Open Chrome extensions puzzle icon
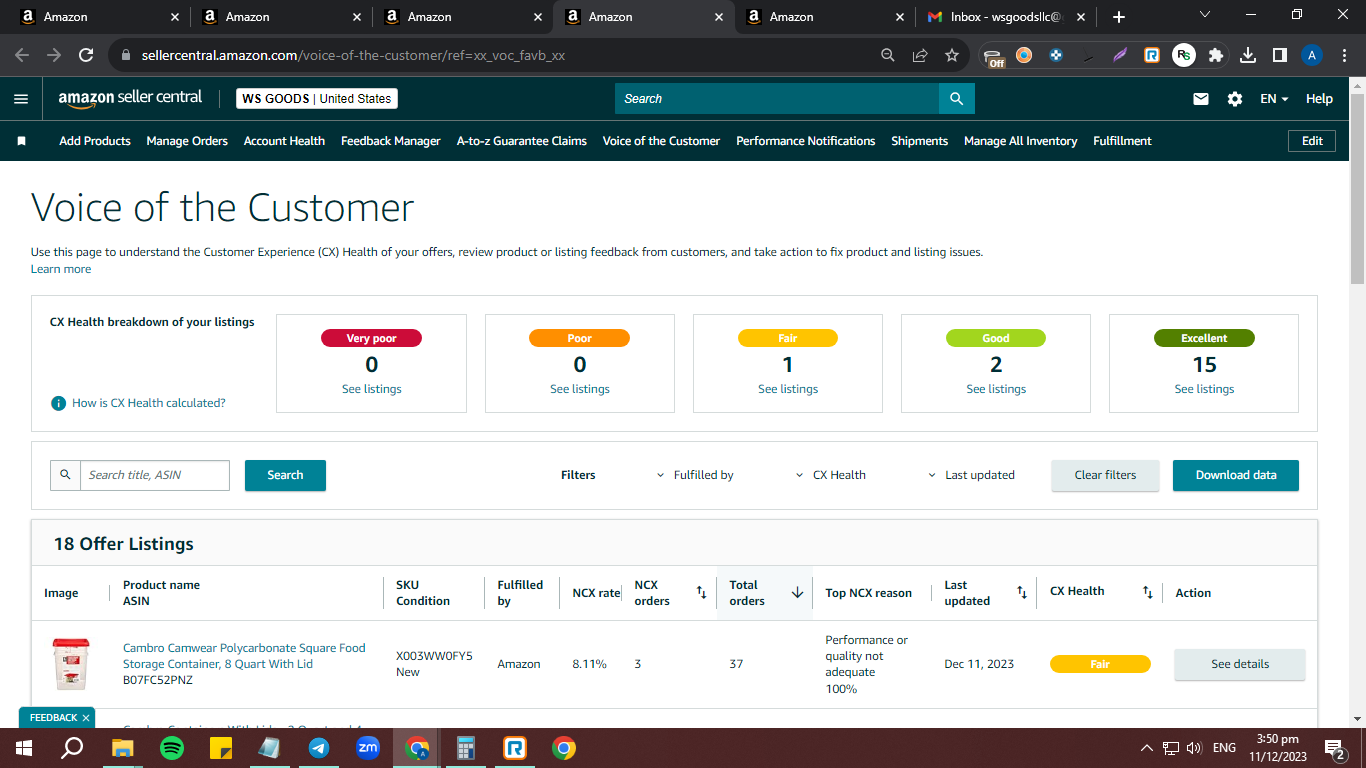 (x=1216, y=55)
